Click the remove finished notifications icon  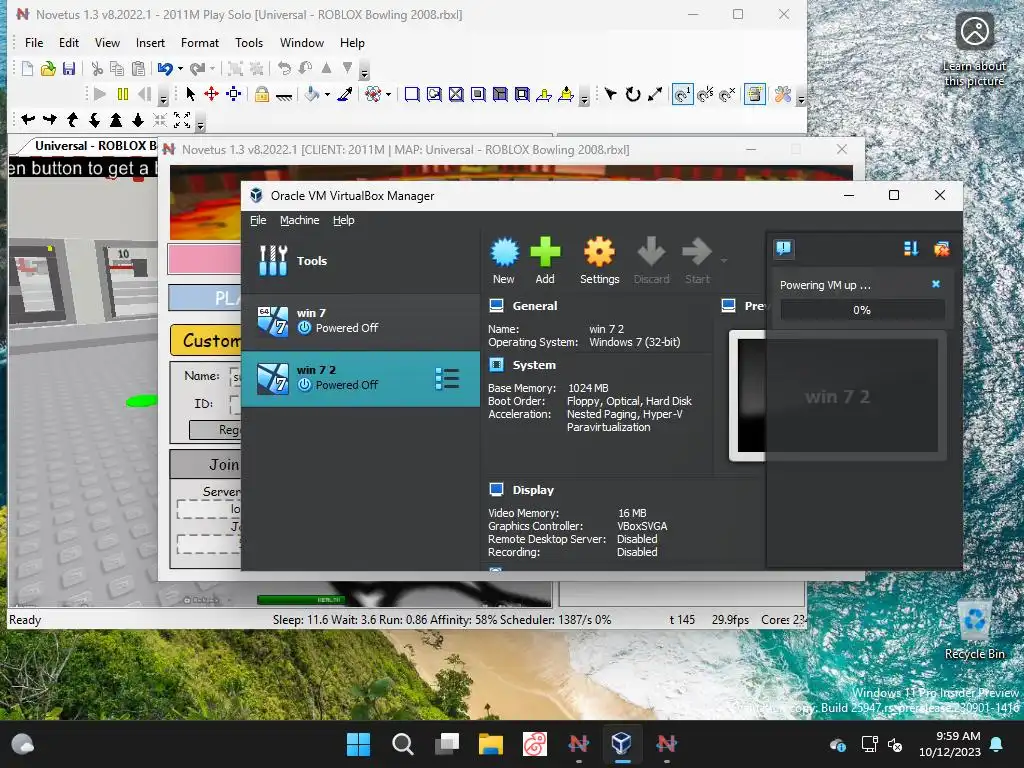pyautogui.click(x=941, y=248)
